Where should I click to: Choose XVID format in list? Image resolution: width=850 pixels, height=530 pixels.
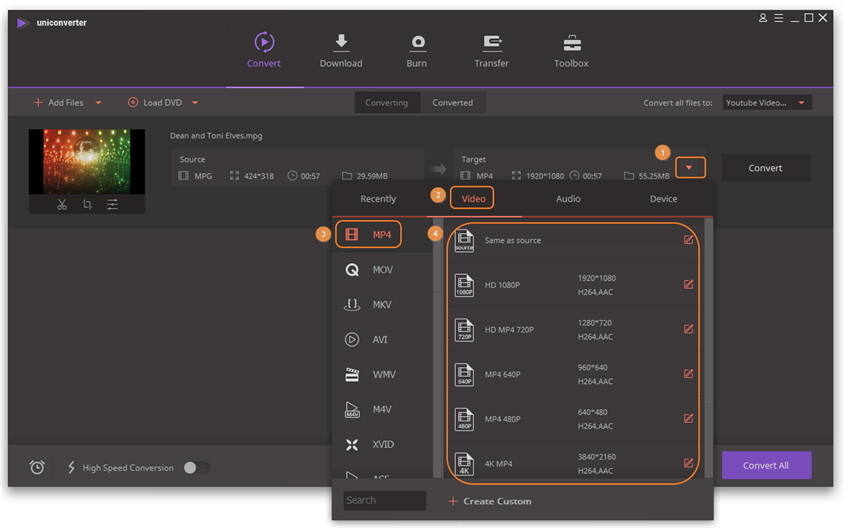click(x=382, y=444)
